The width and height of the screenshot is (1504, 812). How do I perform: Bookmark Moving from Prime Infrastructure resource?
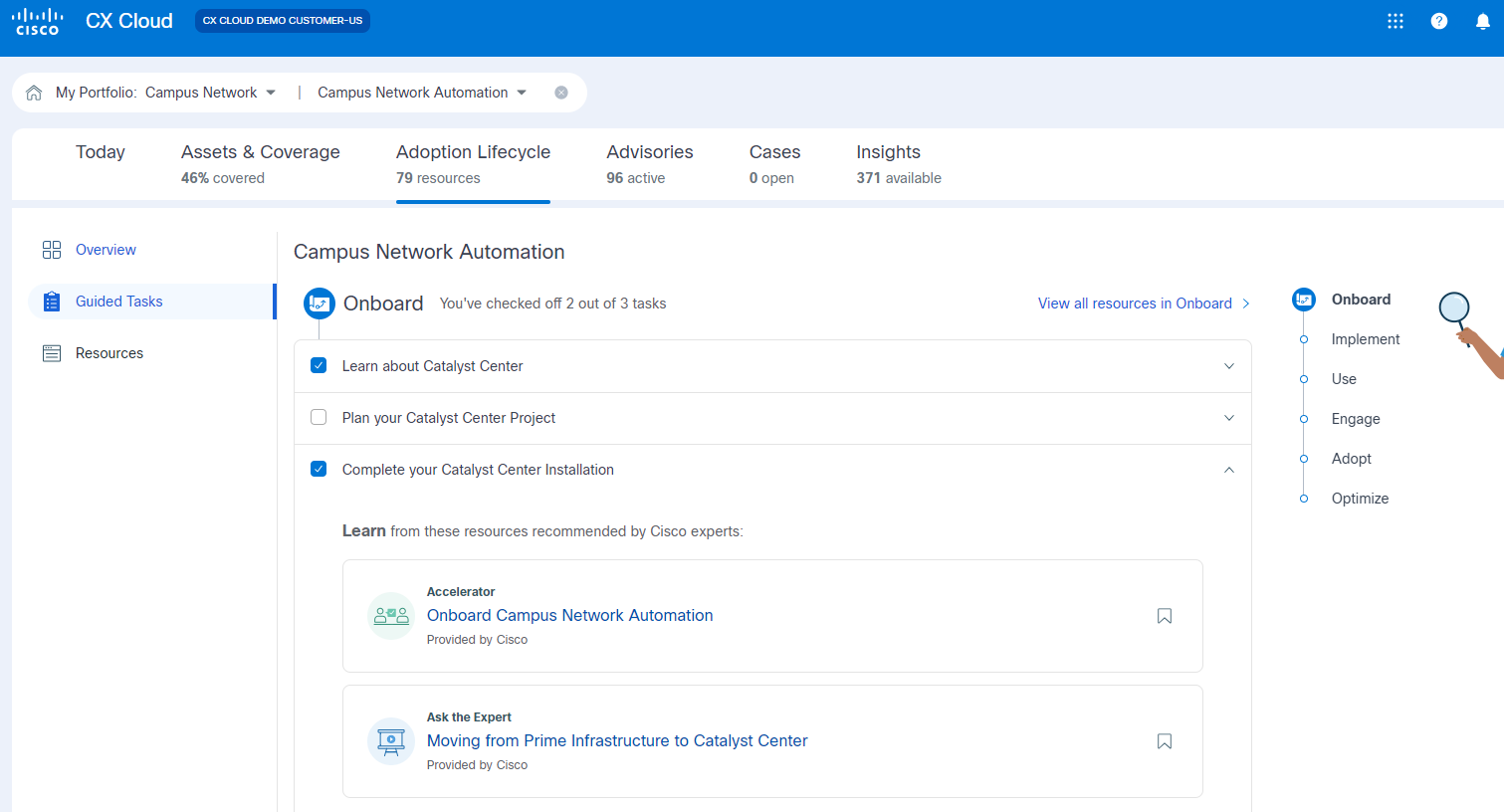[x=1165, y=741]
